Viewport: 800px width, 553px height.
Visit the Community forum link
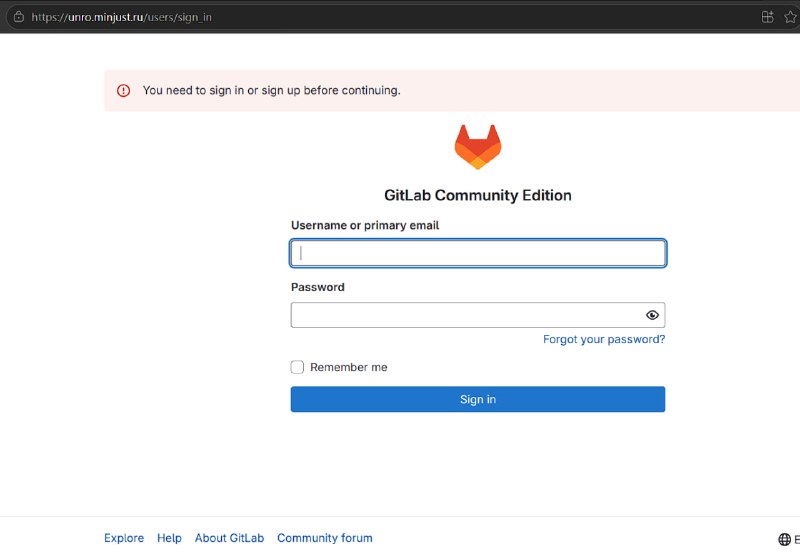tap(325, 538)
